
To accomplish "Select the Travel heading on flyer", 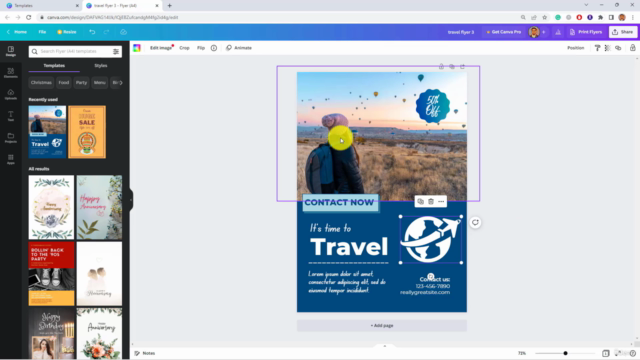I will pyautogui.click(x=349, y=247).
